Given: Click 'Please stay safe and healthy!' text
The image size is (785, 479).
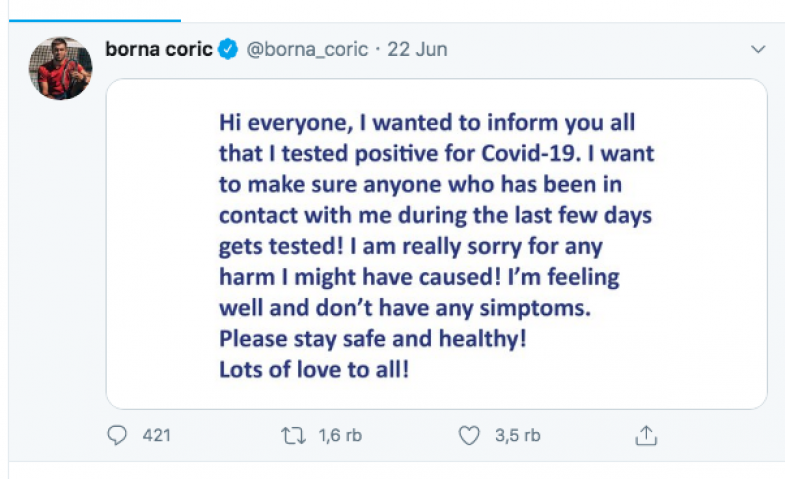Looking at the screenshot, I should click(x=372, y=339).
